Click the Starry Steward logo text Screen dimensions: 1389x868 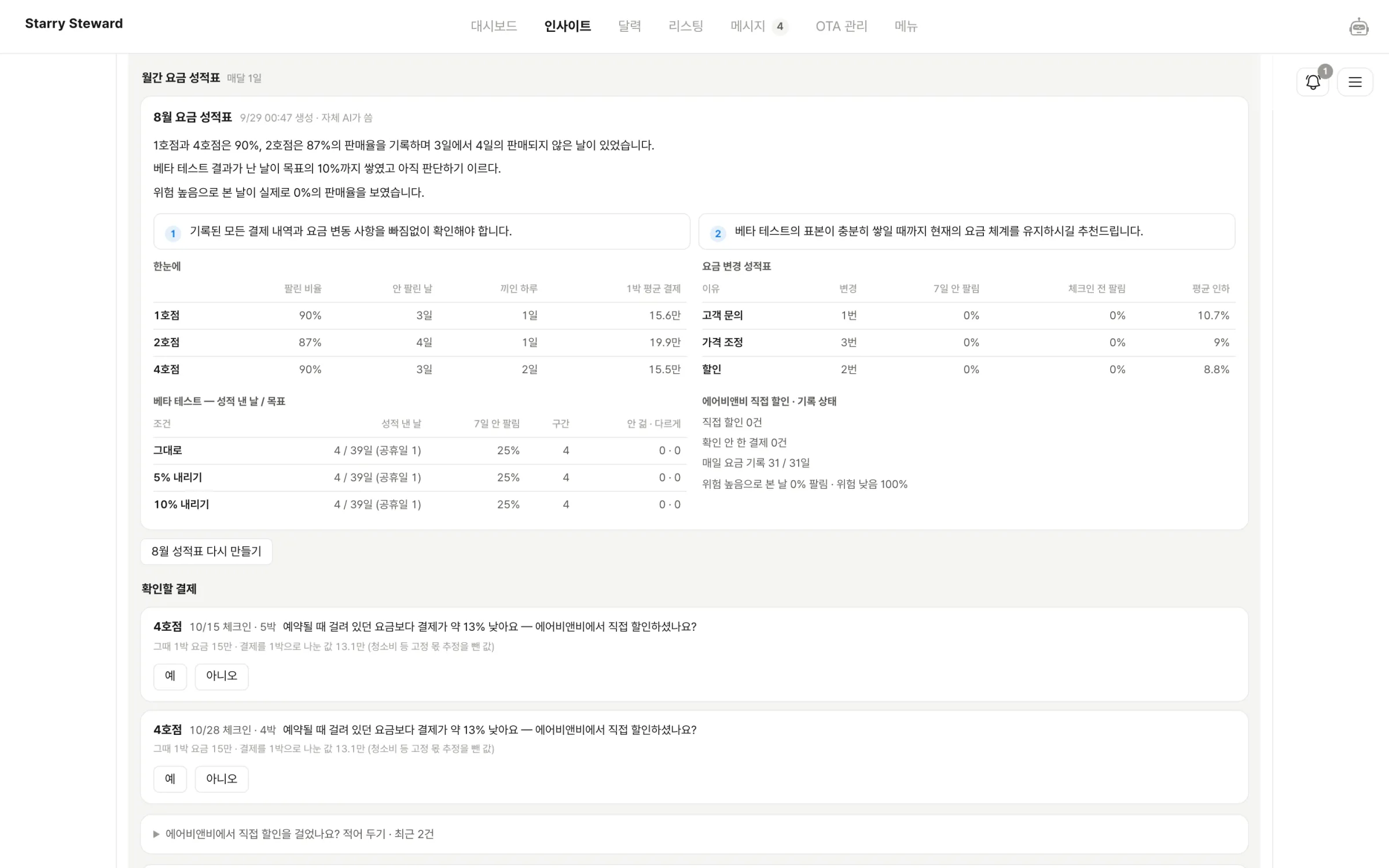coord(74,24)
